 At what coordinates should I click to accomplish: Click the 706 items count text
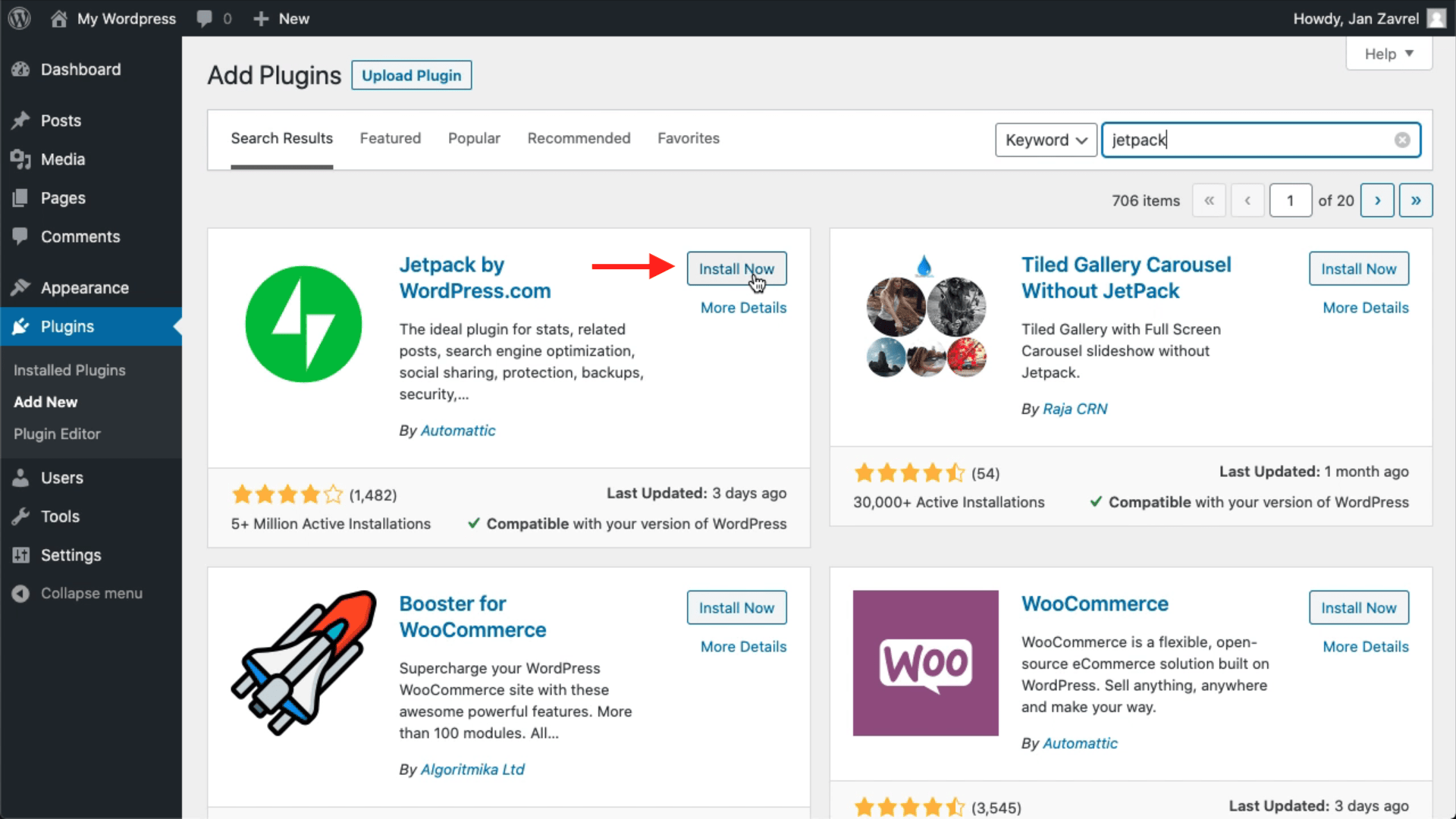[x=1146, y=201]
